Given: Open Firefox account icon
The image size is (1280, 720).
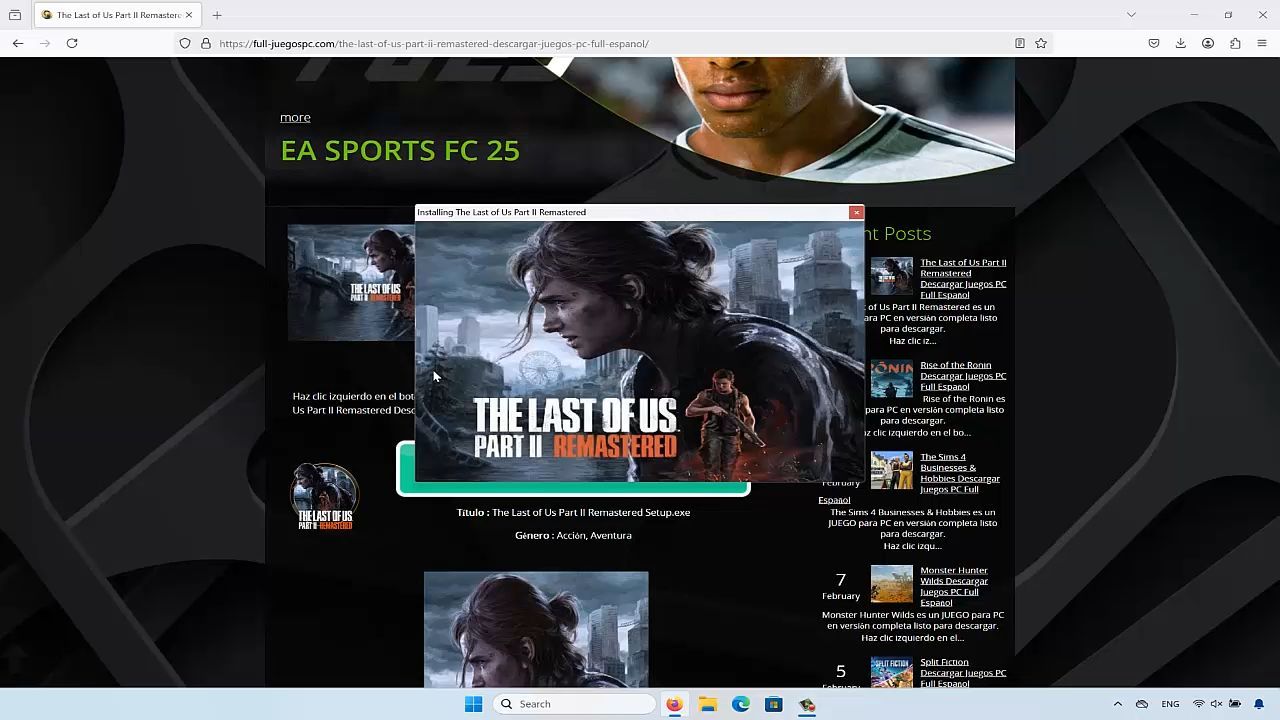Looking at the screenshot, I should pyautogui.click(x=1208, y=43).
